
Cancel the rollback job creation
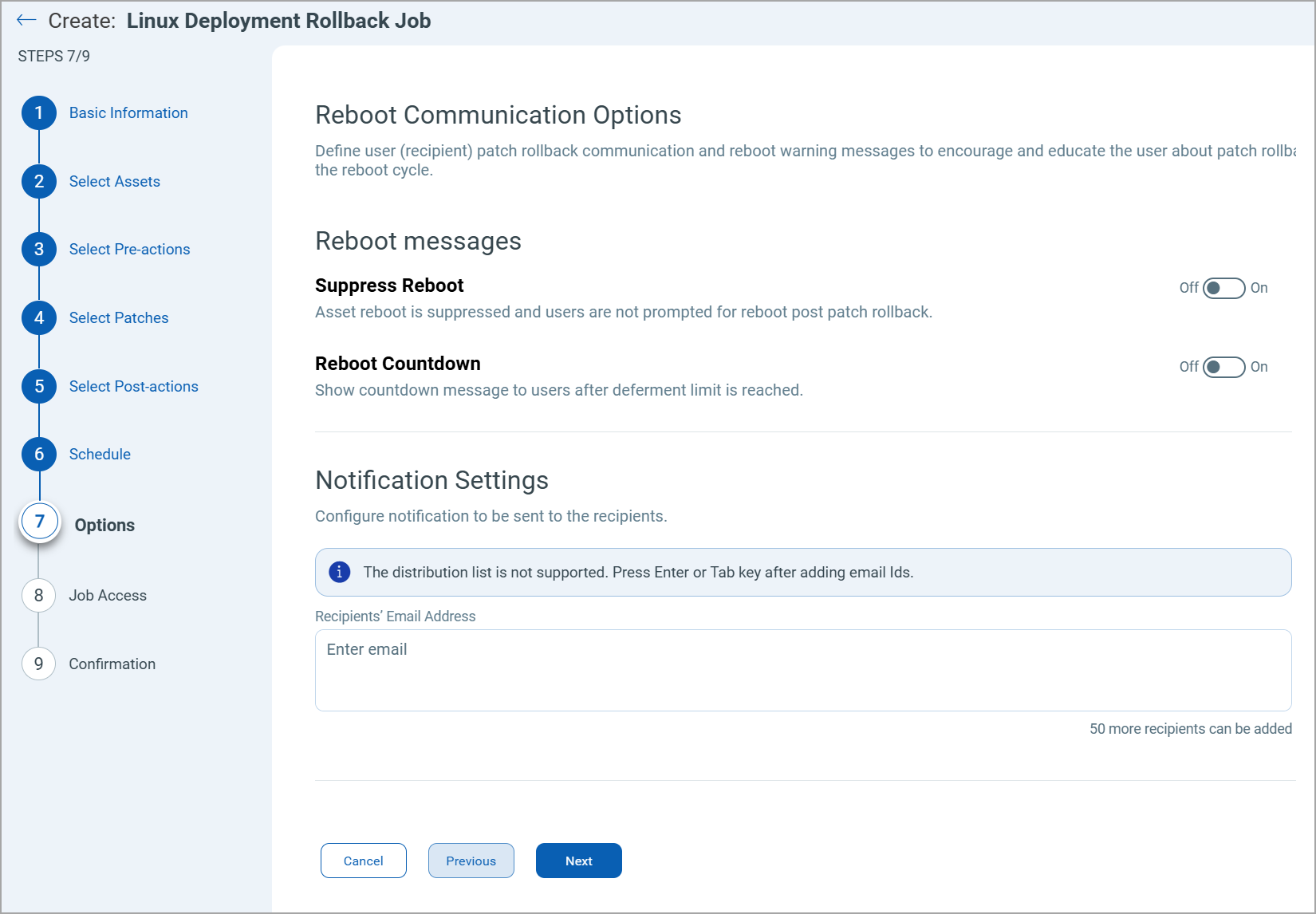pos(363,861)
